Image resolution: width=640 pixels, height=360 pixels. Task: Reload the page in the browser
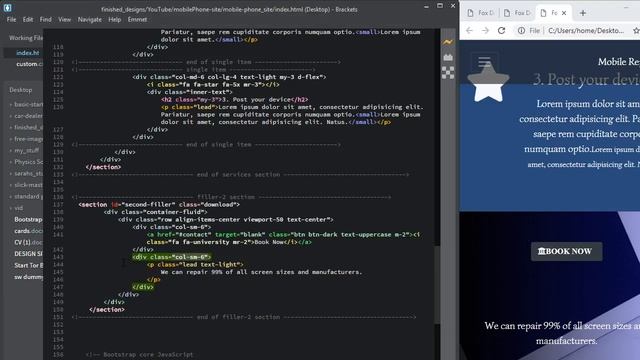tap(501, 30)
